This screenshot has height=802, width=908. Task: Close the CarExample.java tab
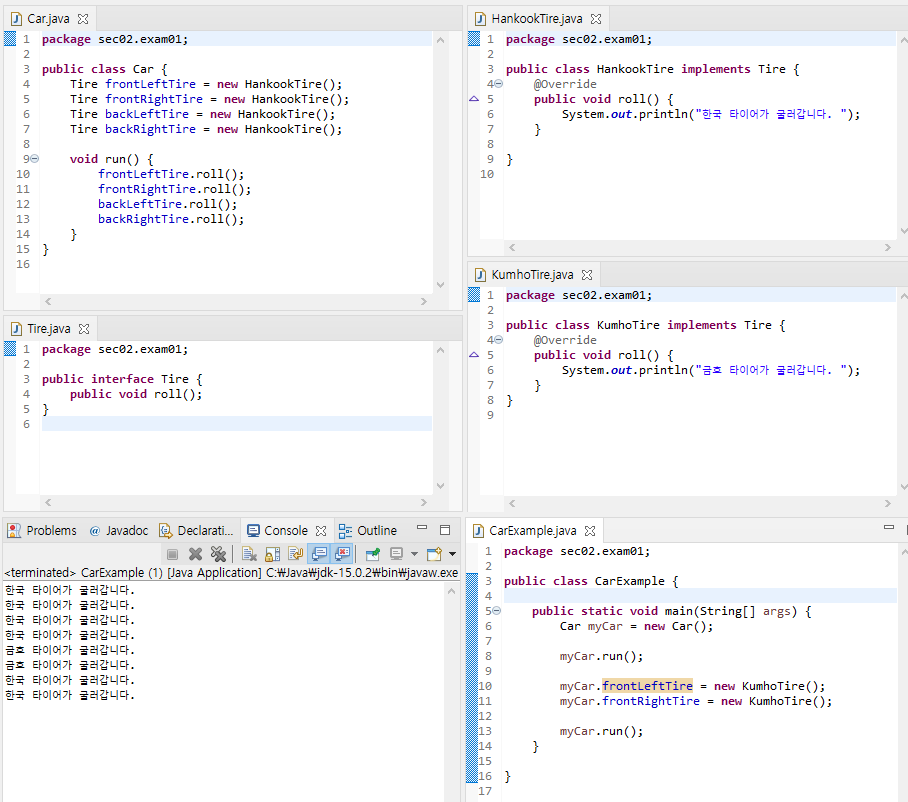coord(590,531)
